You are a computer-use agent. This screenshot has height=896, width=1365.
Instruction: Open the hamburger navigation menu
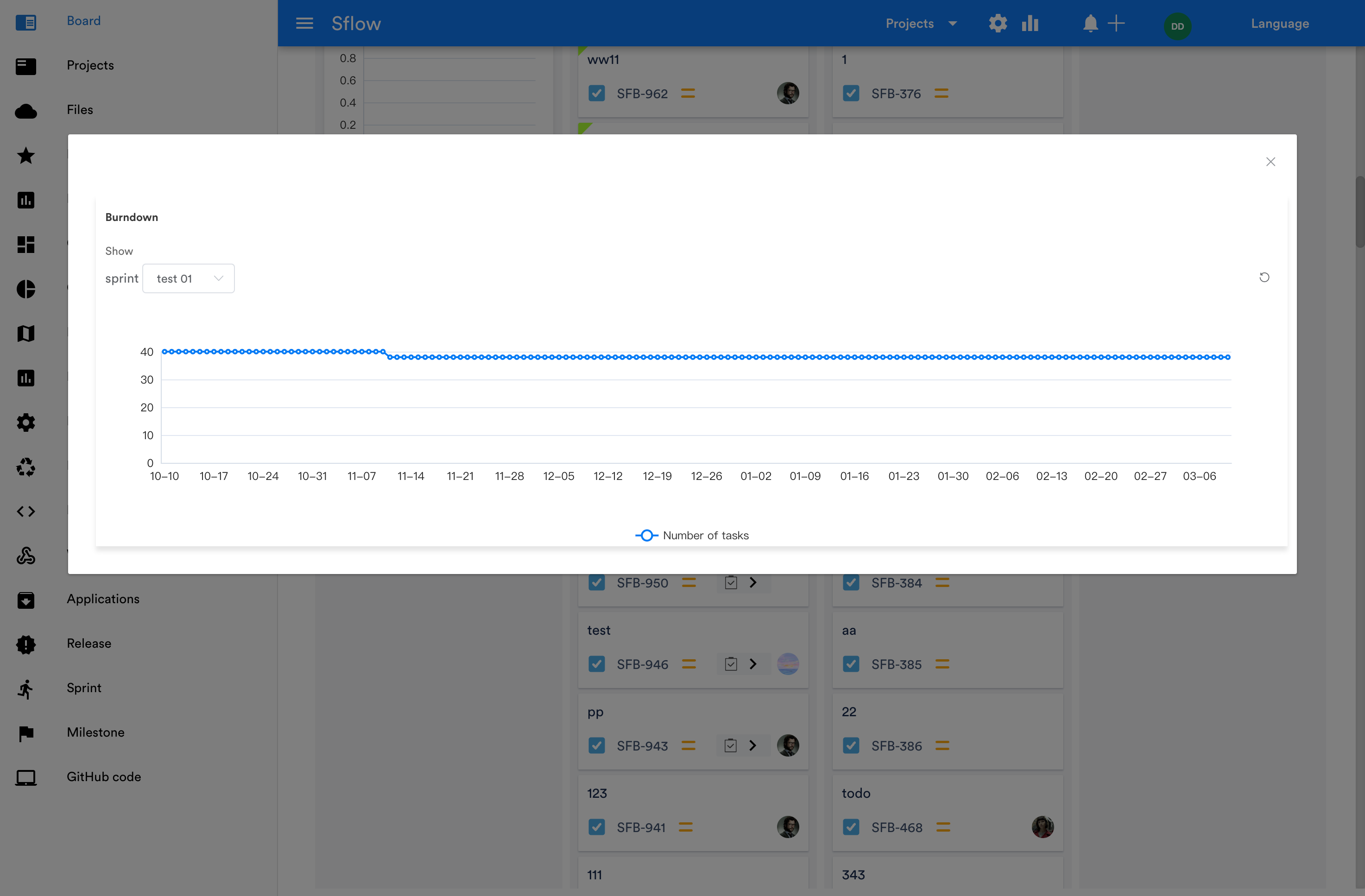304,23
